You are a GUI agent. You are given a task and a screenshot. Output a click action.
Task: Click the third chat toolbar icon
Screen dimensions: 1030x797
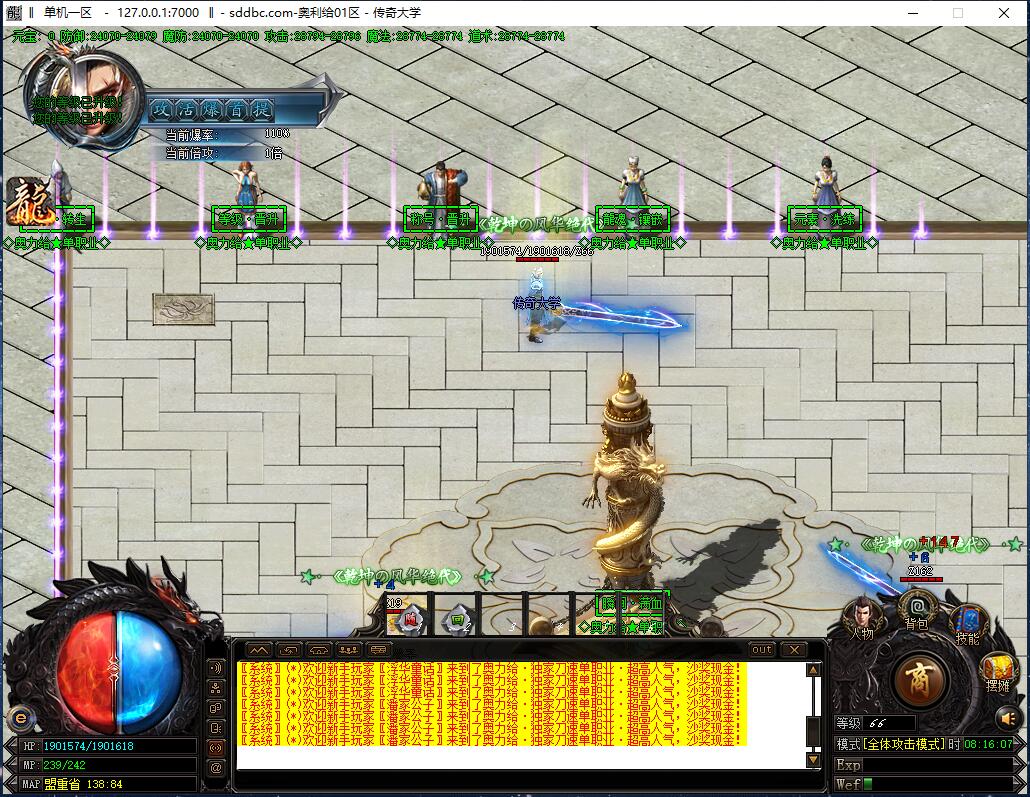tap(319, 650)
